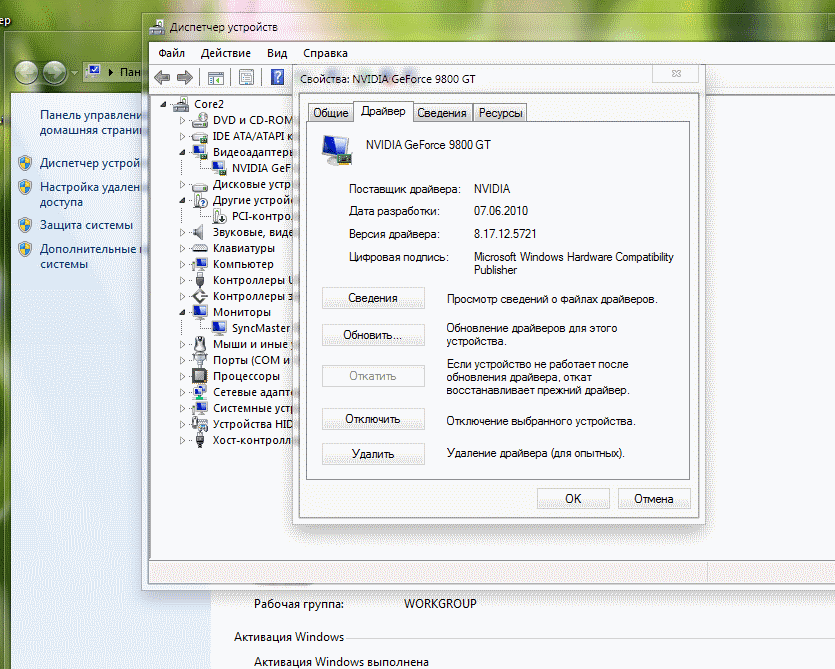835x669 pixels.
Task: Select the Клавиатуры keyboard icon
Action: (x=200, y=248)
